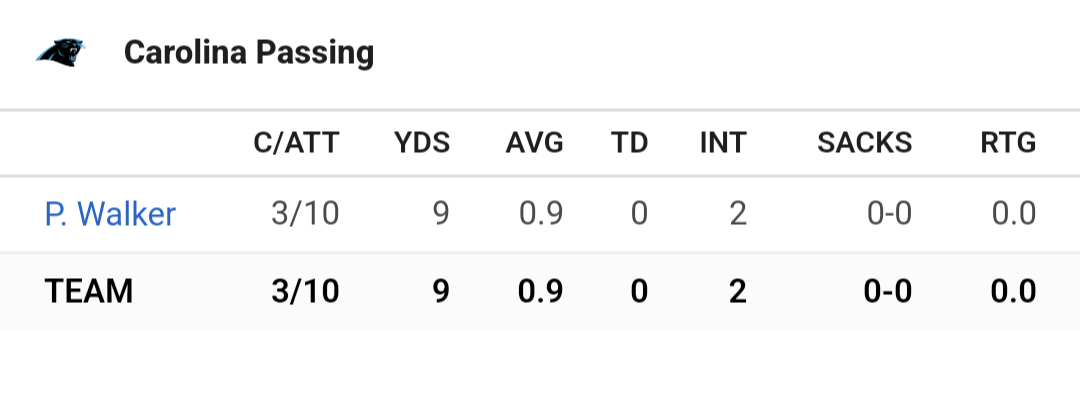Click the TD column header
1080x395 pixels.
630,143
